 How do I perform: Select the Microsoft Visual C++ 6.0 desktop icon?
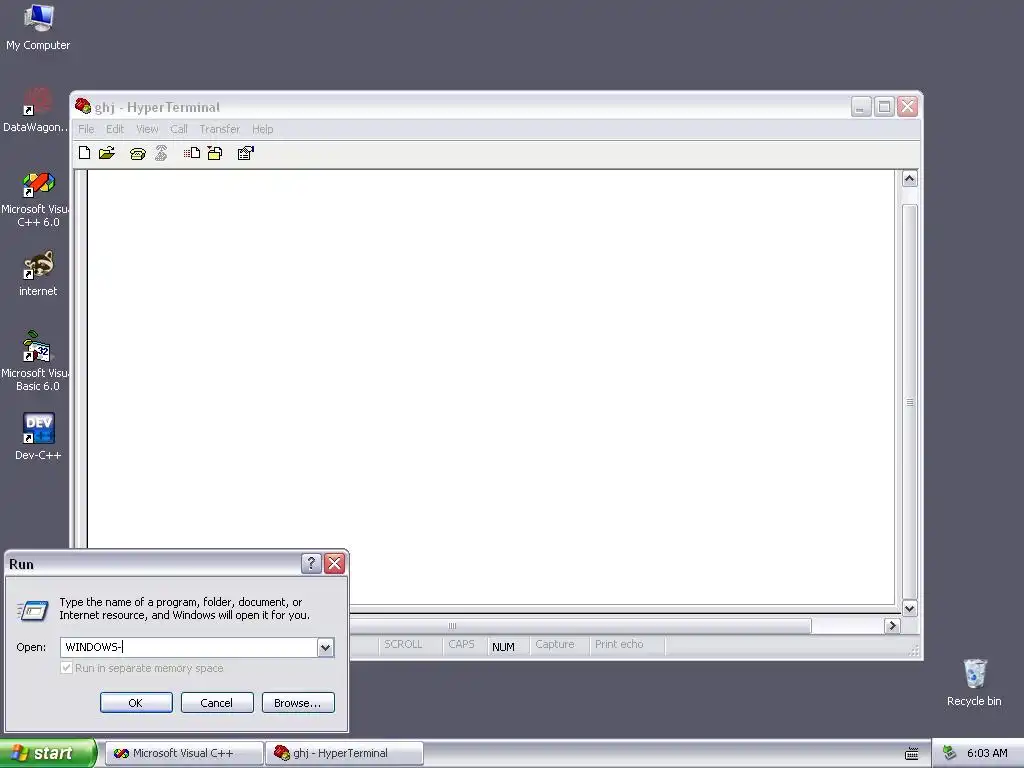(x=37, y=199)
